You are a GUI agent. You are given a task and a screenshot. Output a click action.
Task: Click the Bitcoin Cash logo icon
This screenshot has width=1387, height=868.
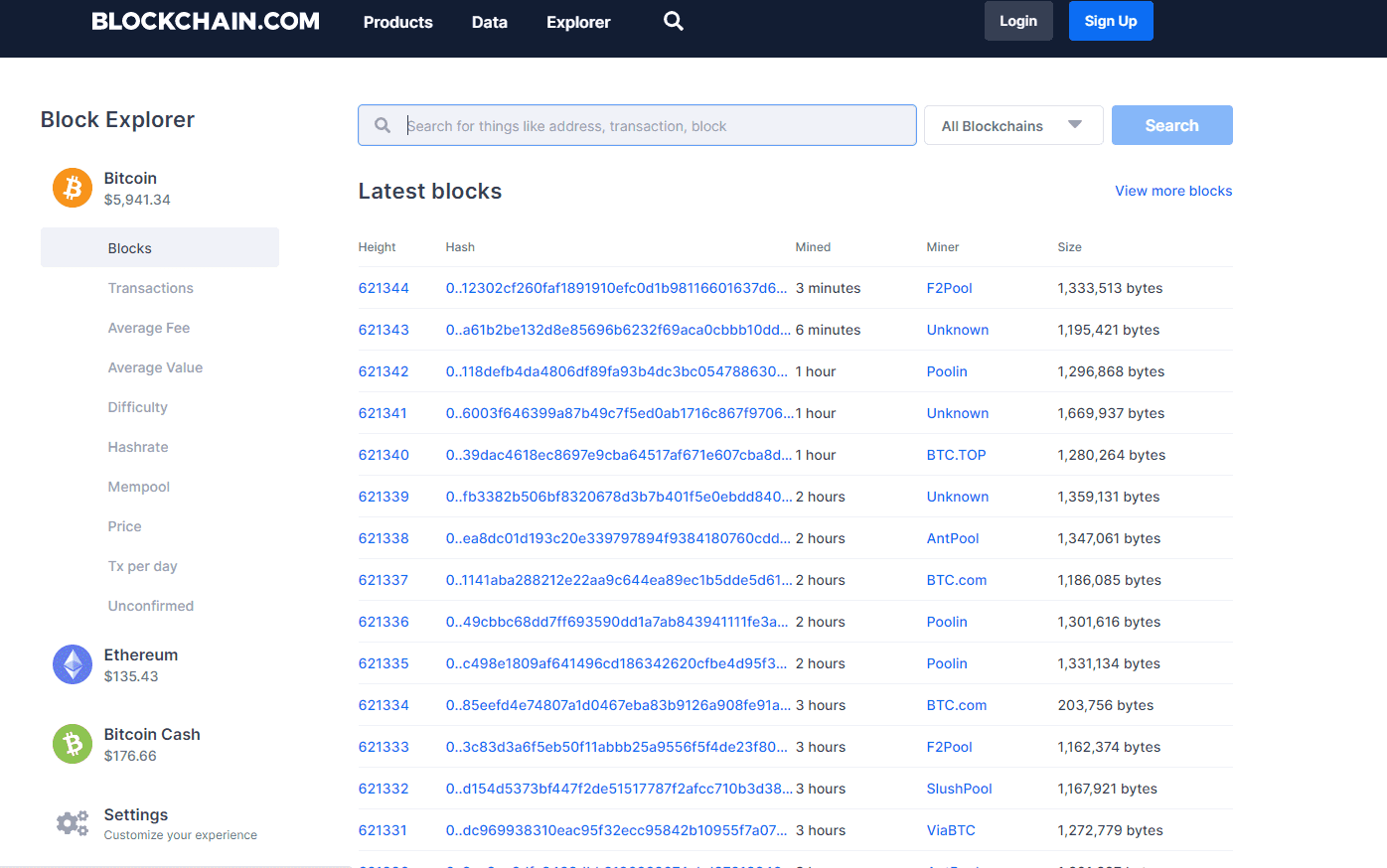pos(73,744)
